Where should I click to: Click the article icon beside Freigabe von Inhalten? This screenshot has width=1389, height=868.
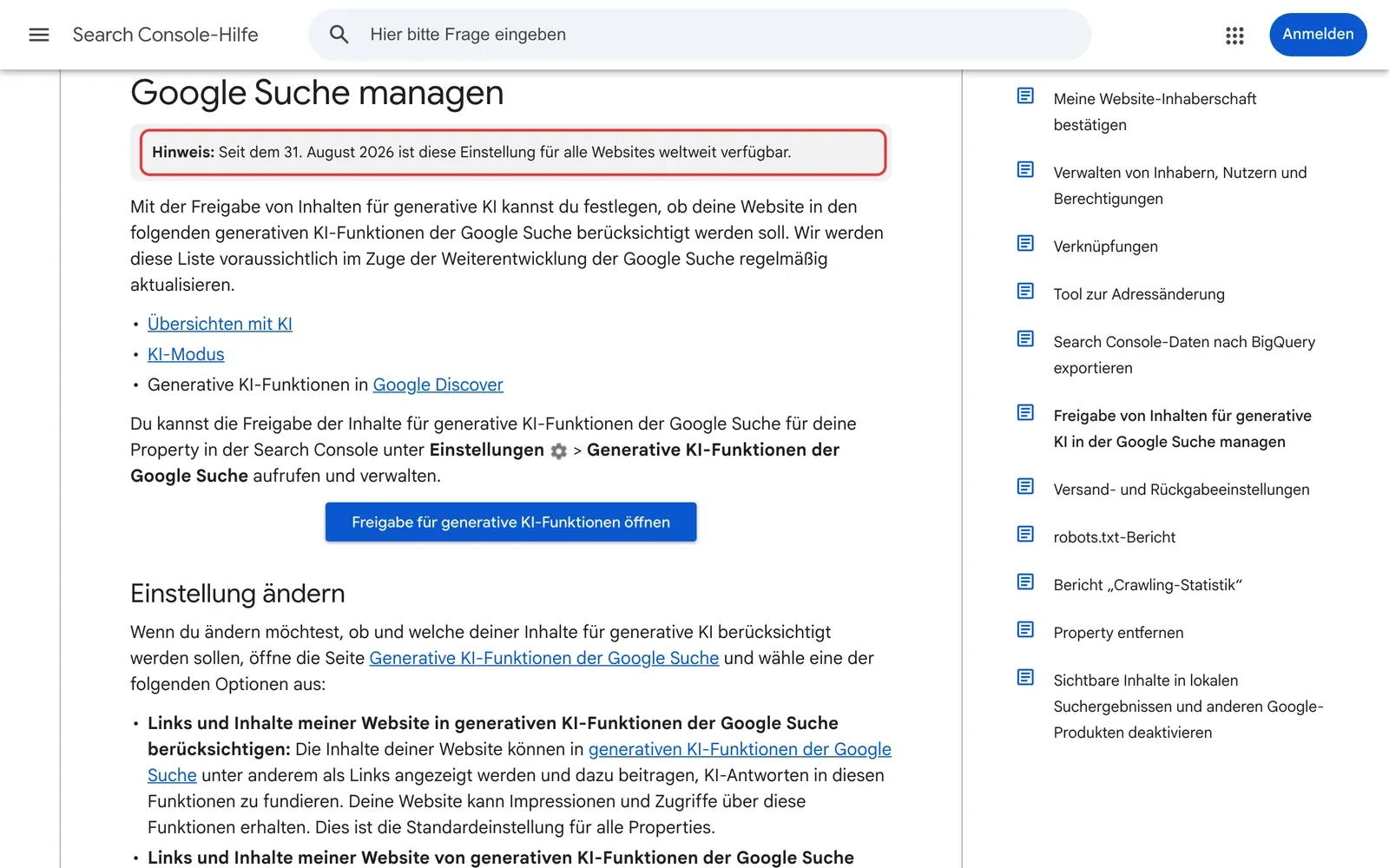(1025, 412)
